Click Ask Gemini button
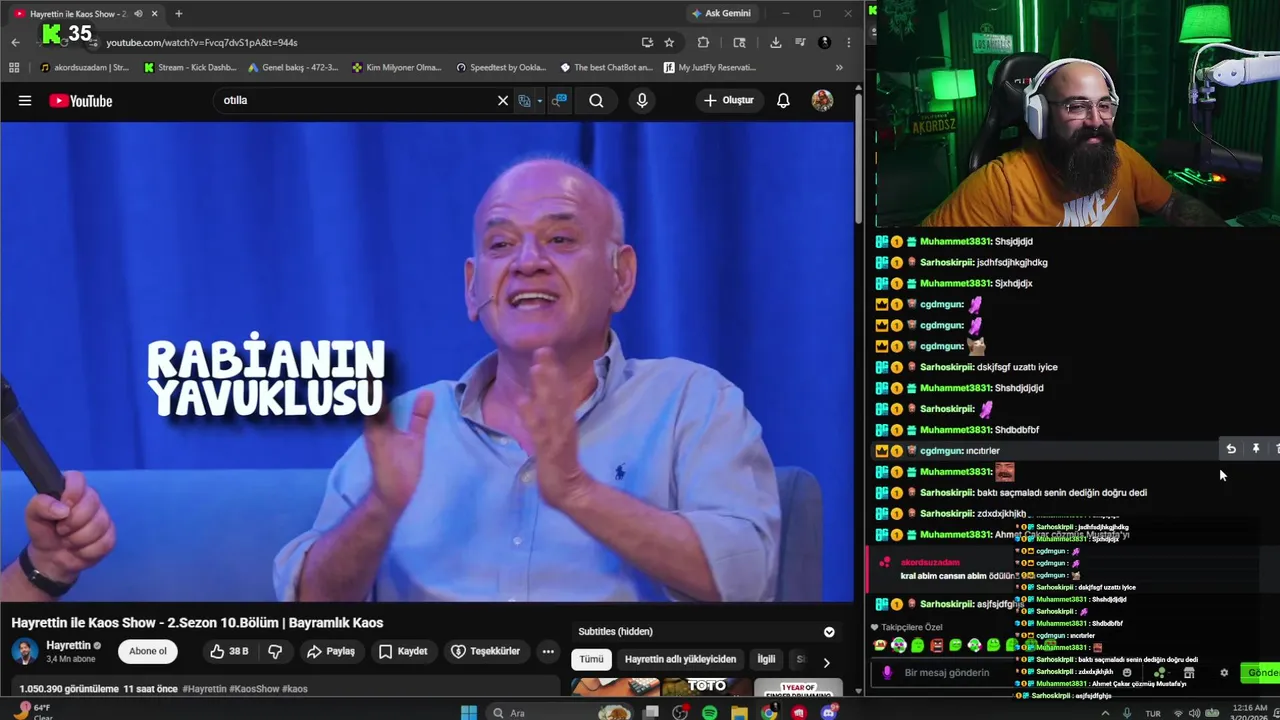This screenshot has height=720, width=1280. pyautogui.click(x=721, y=14)
